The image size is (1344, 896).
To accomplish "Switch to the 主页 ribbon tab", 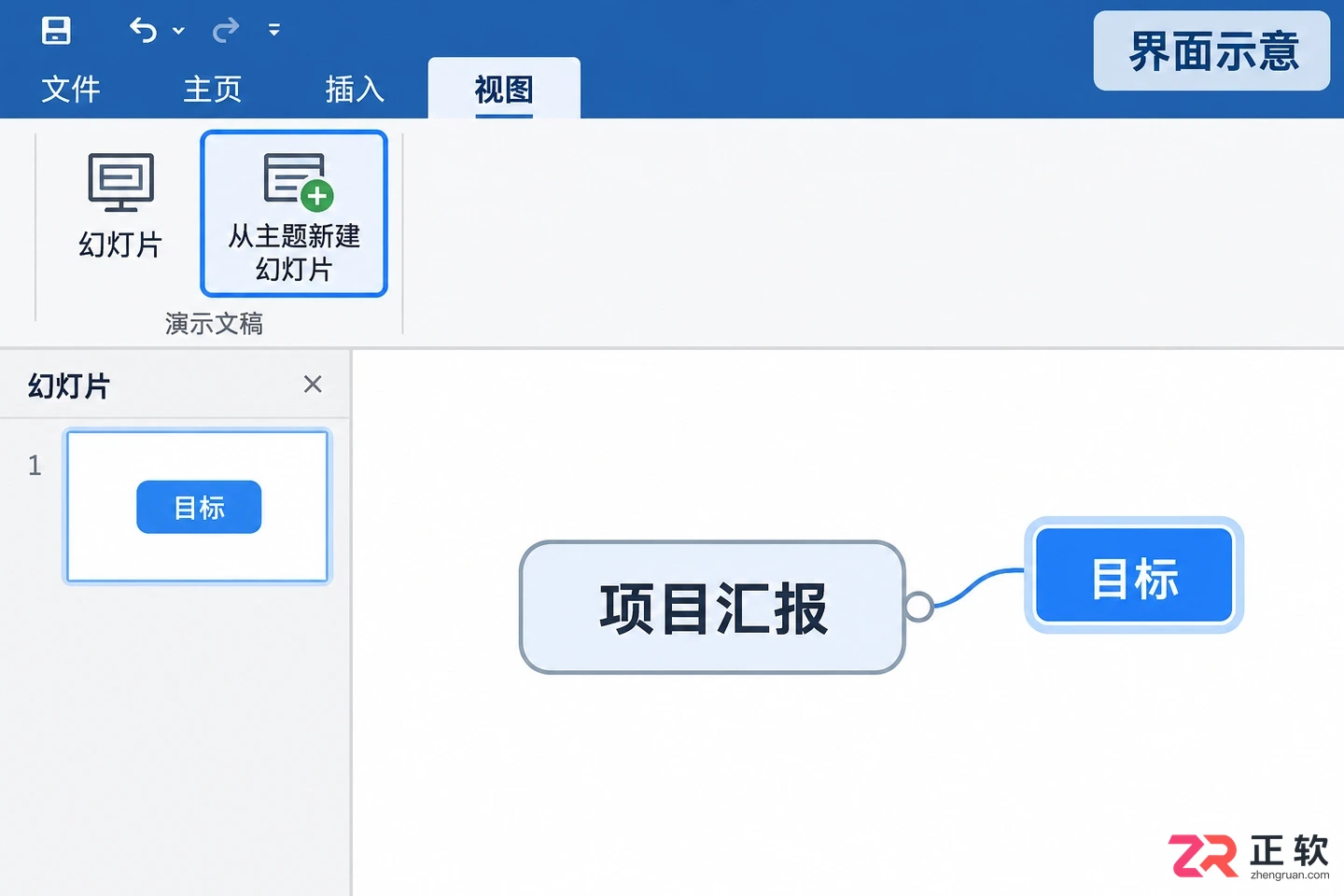I will pos(213,90).
